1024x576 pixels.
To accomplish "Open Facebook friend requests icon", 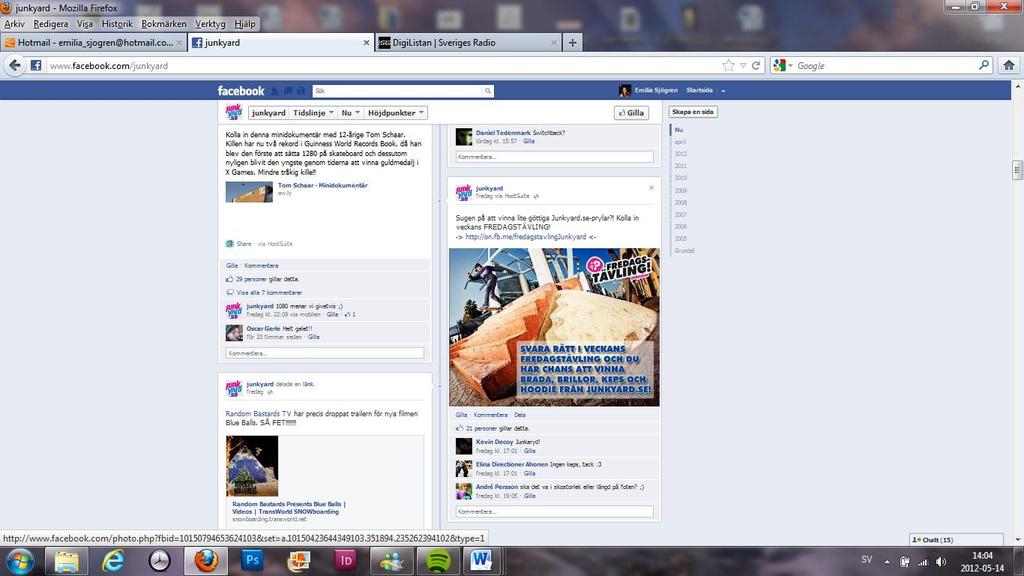I will click(x=275, y=91).
